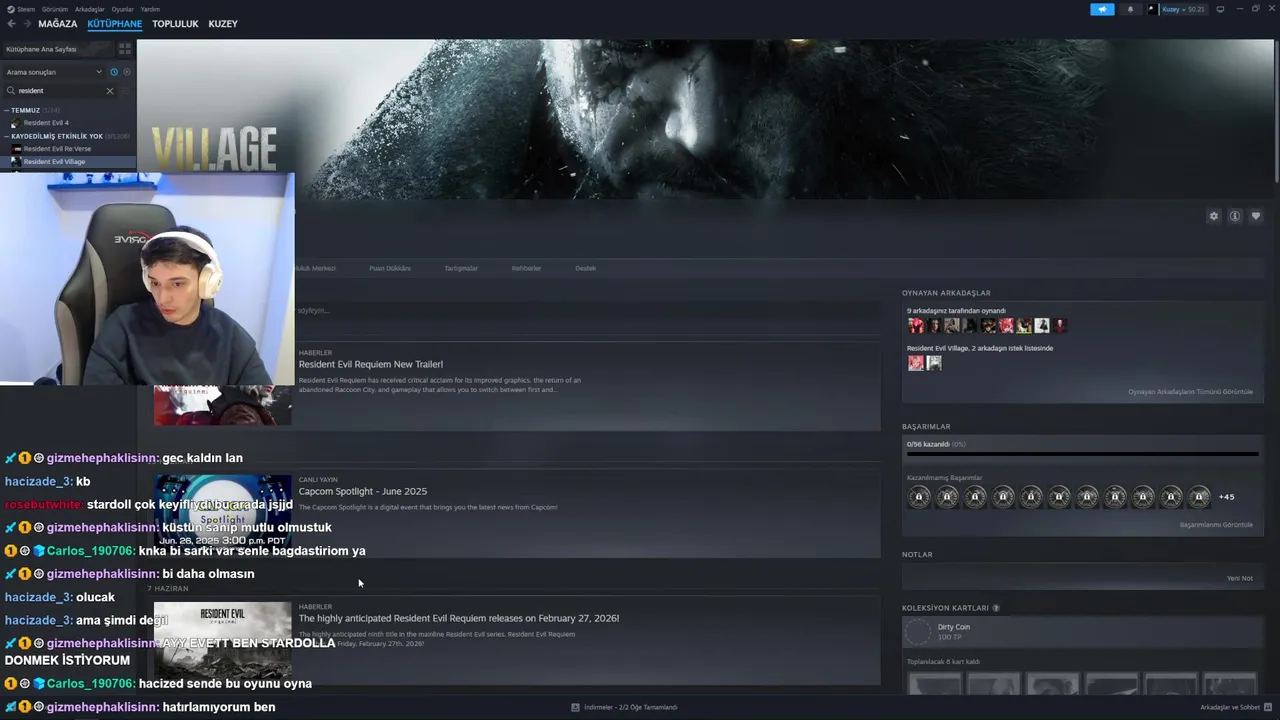Open the Tartışmalar game tab

[461, 268]
